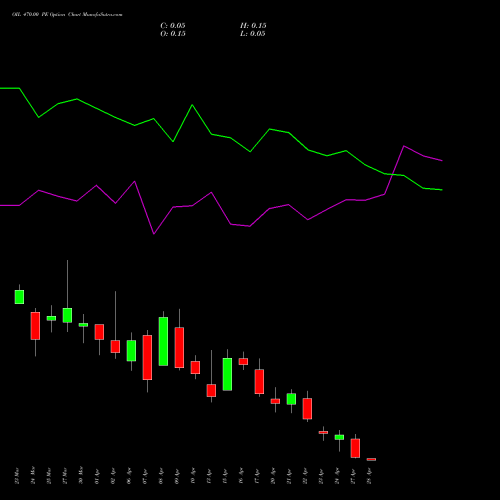
Task: Click the purple indicator line's lowest dip
Action: 154,234
